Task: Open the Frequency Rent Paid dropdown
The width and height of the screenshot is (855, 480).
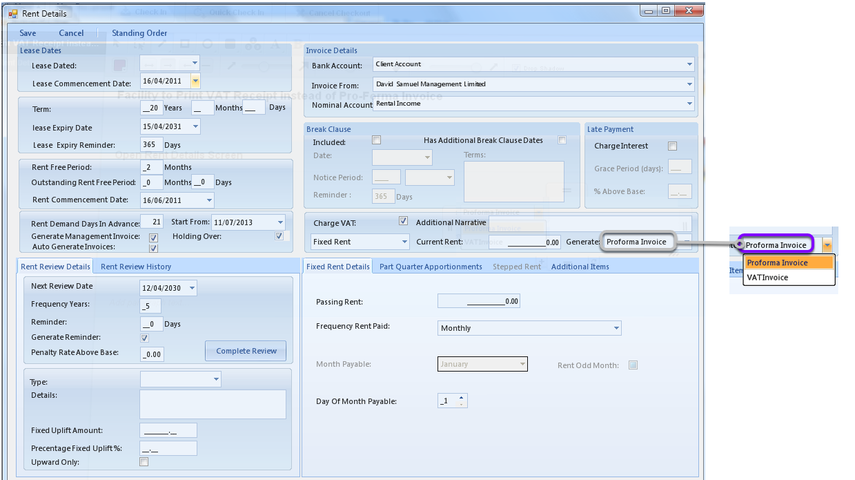Action: 616,328
